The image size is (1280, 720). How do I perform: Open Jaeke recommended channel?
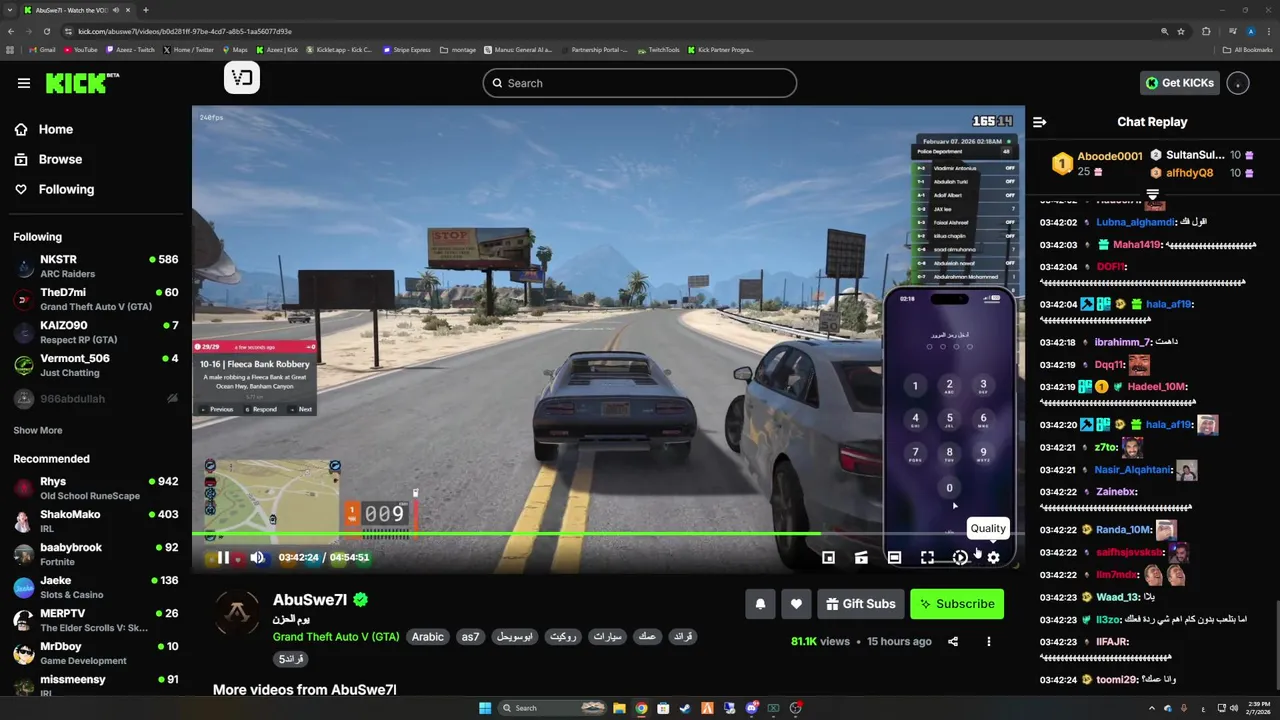pos(96,587)
